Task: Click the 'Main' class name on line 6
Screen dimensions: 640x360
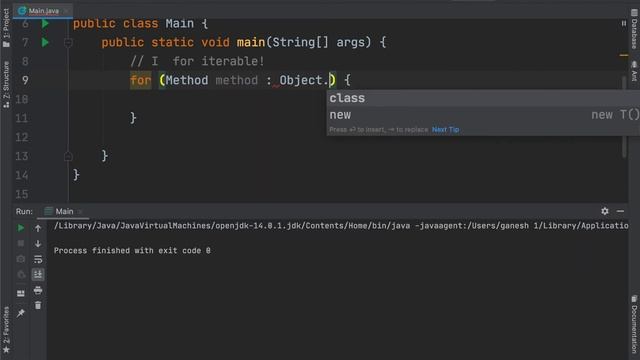Action: [x=180, y=24]
